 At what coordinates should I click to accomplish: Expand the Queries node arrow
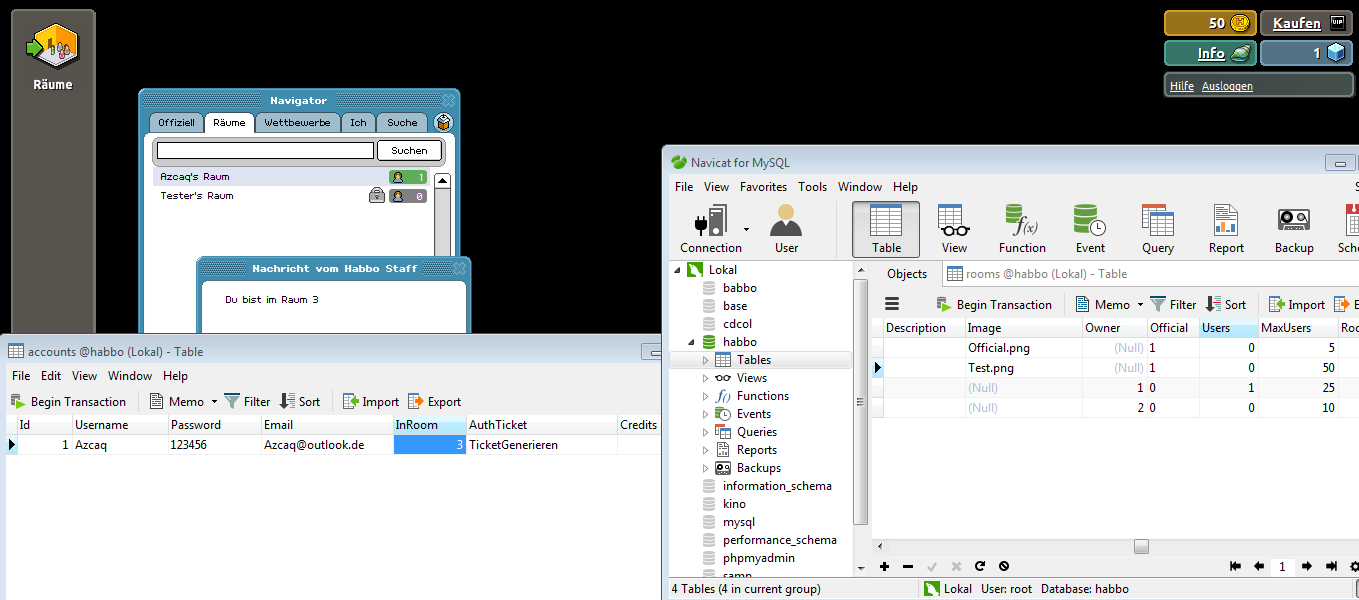coord(705,432)
